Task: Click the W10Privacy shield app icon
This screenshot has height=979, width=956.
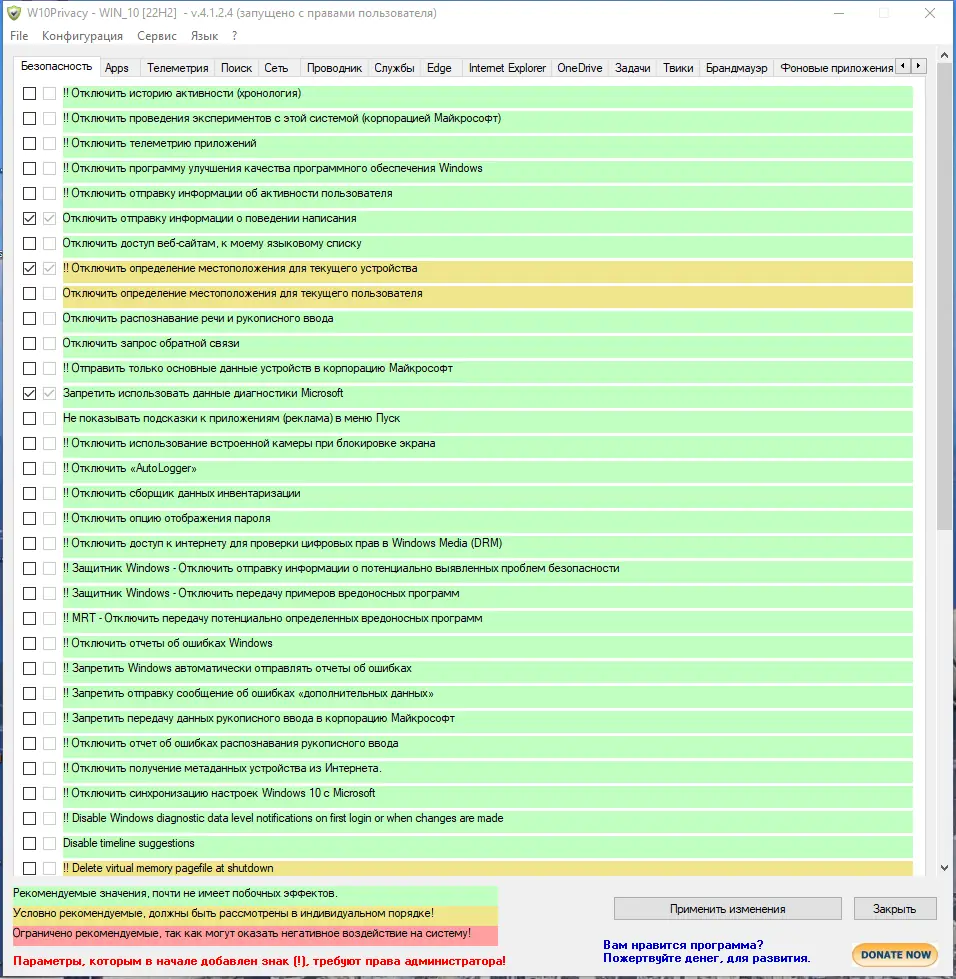Action: click(14, 13)
